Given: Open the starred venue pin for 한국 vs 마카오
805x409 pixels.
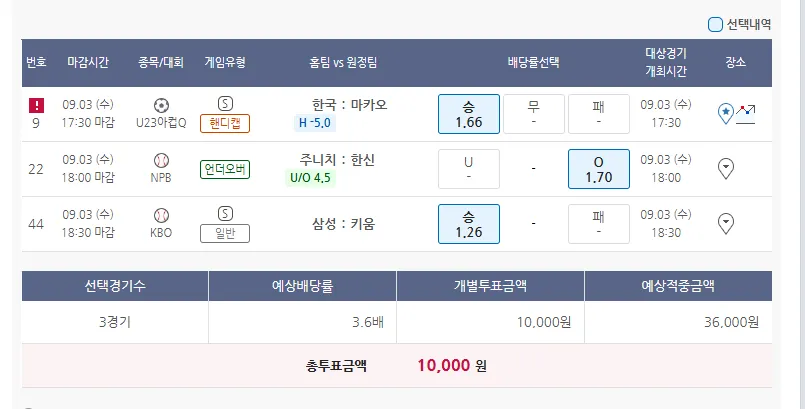Looking at the screenshot, I should coord(726,113).
